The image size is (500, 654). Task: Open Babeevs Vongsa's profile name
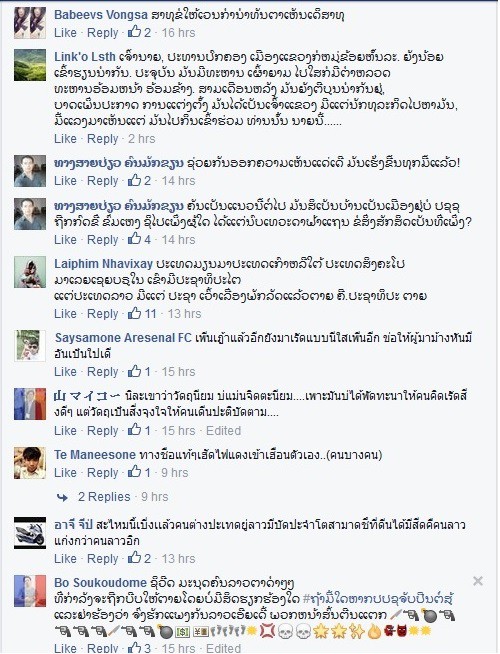pos(101,15)
